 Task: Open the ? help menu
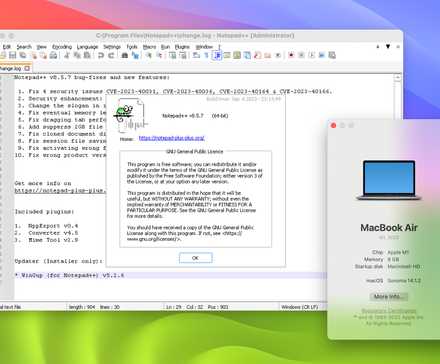click(219, 47)
